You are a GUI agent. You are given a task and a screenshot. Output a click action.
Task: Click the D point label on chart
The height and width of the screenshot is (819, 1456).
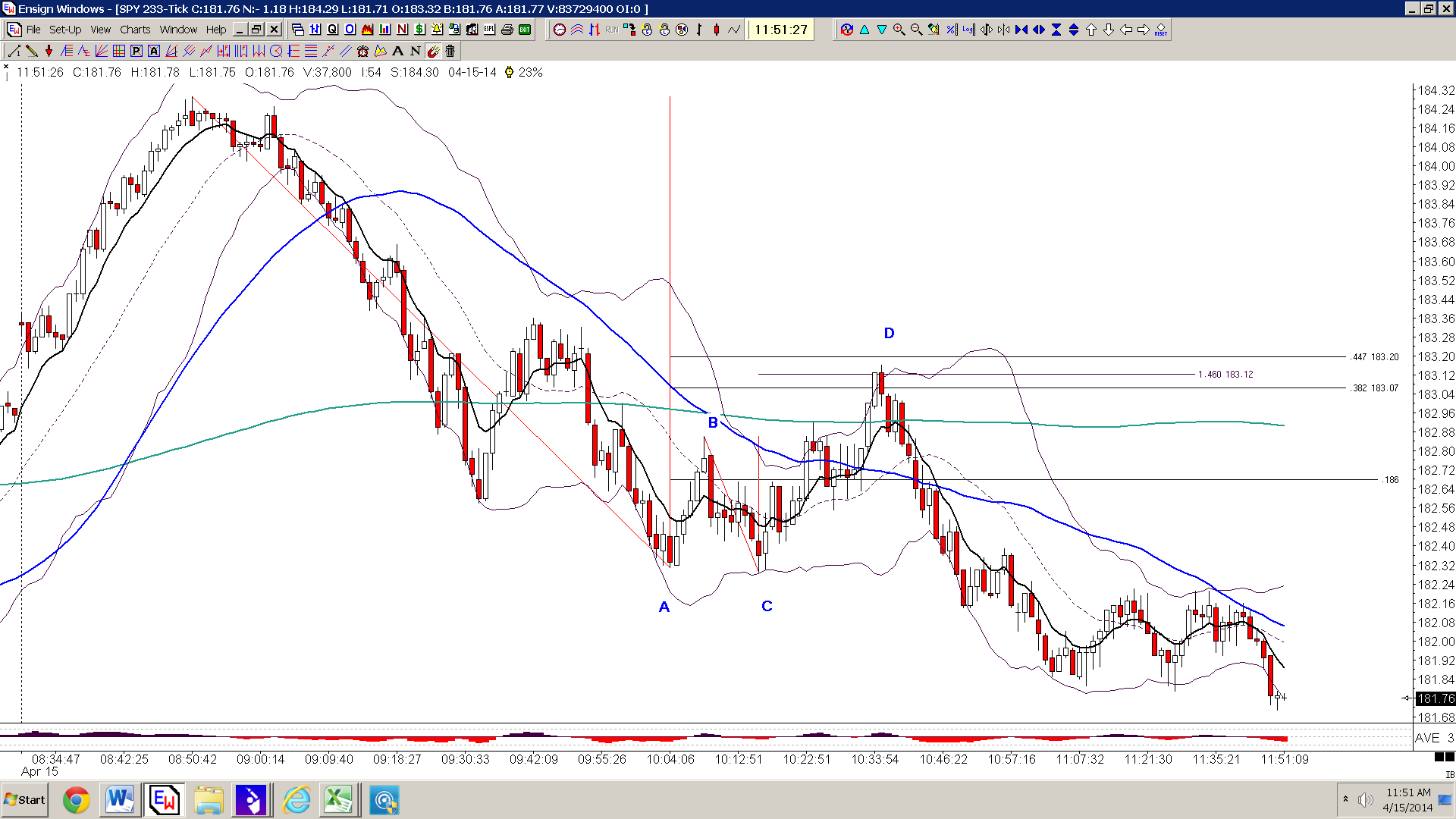click(889, 333)
